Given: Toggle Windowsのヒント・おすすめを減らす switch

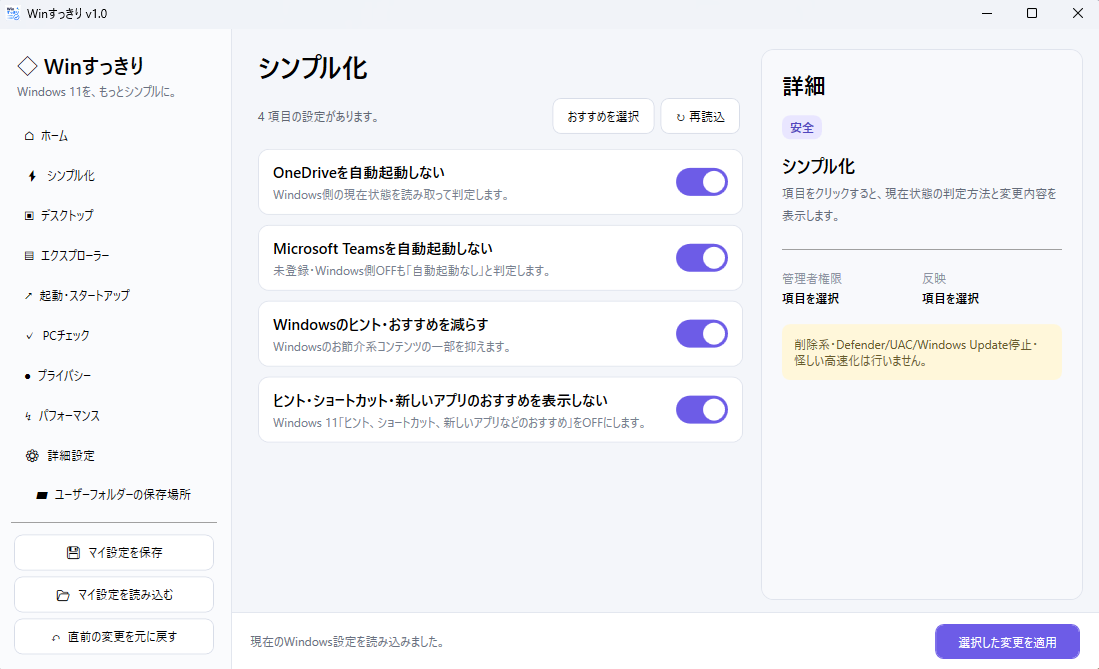Looking at the screenshot, I should coord(702,334).
